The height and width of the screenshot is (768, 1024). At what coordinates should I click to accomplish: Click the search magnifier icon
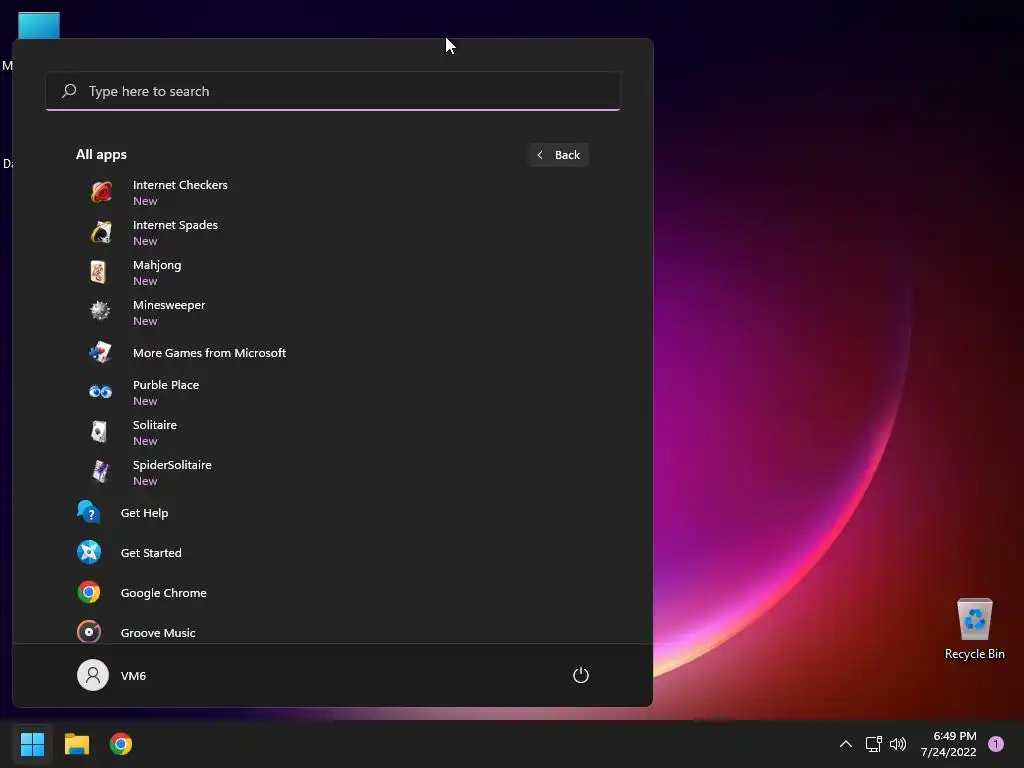pyautogui.click(x=69, y=91)
